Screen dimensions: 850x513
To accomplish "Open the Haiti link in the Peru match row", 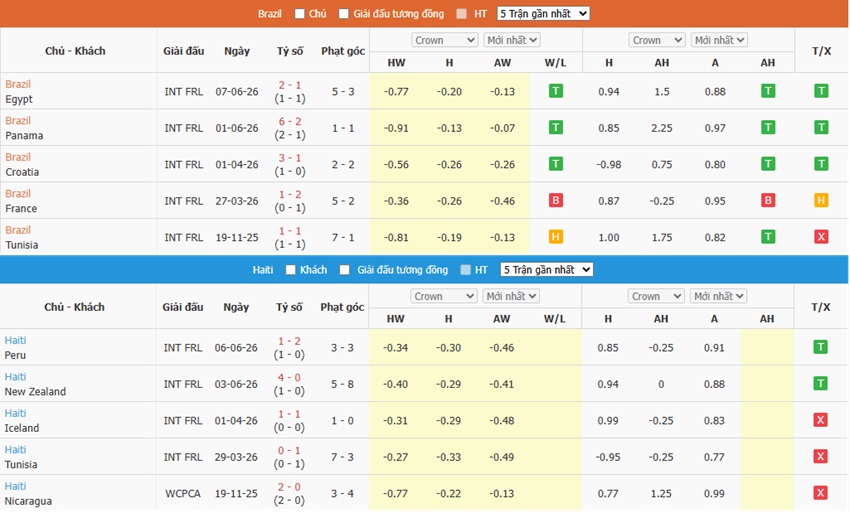I will point(15,340).
